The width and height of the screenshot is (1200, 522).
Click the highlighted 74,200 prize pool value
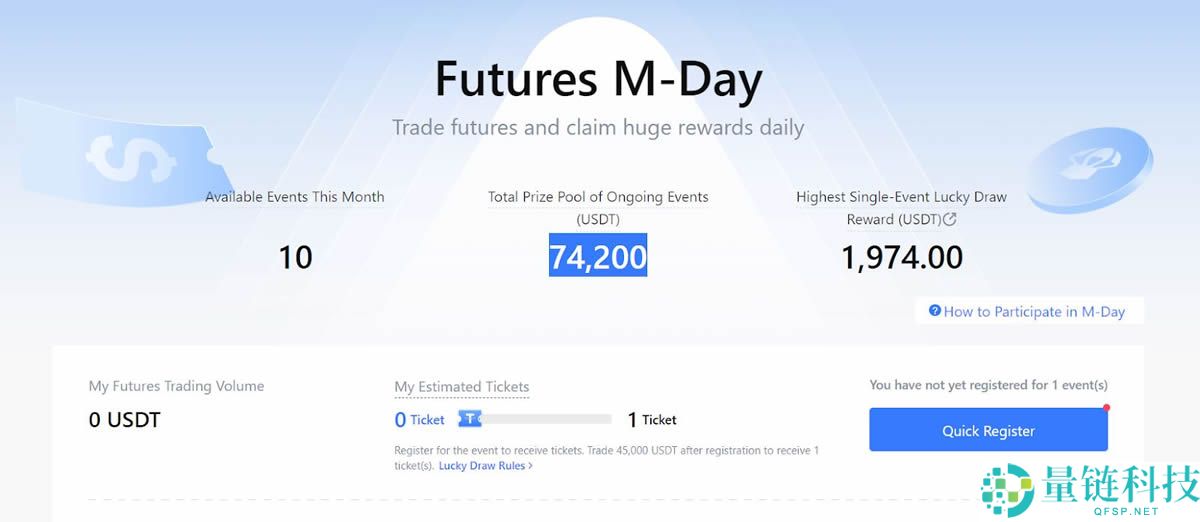coord(598,256)
